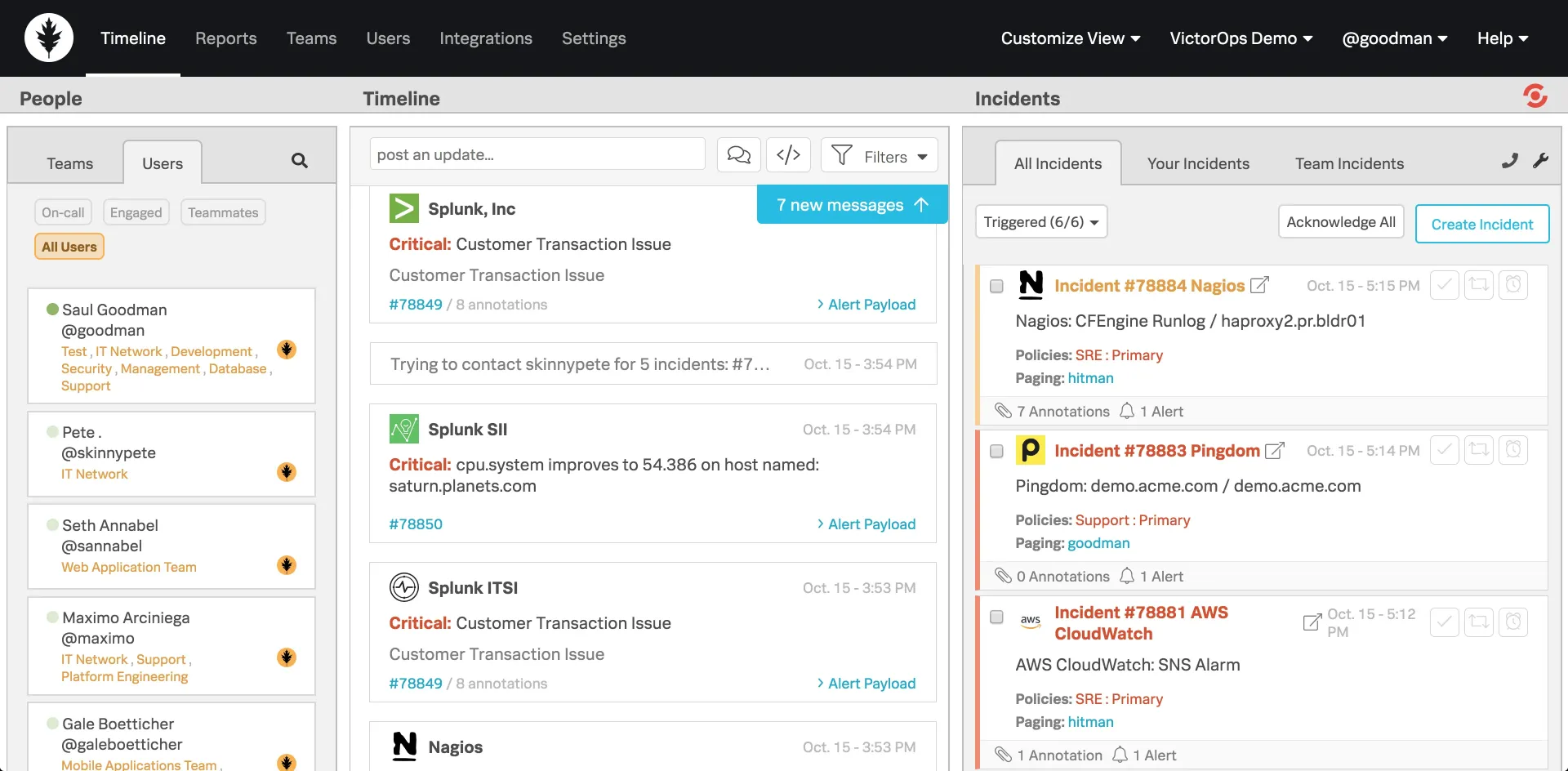Image resolution: width=1568 pixels, height=771 pixels.
Task: Select the Teams tab in People
Action: tap(70, 163)
